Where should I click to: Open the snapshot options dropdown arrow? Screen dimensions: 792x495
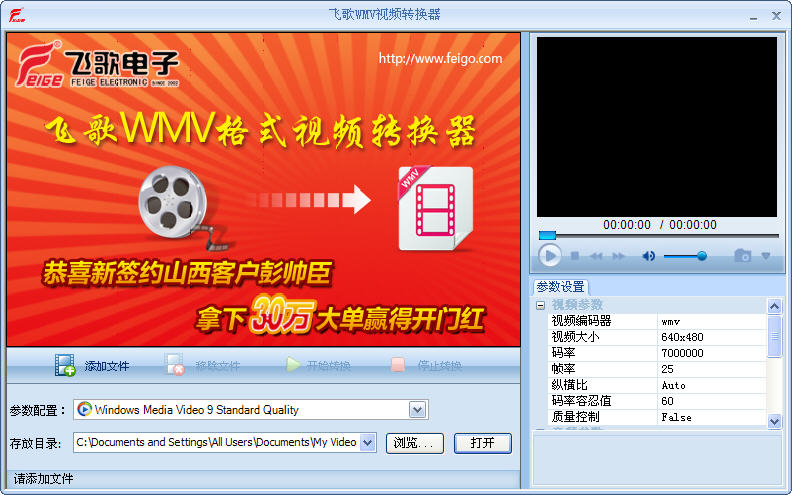point(766,256)
